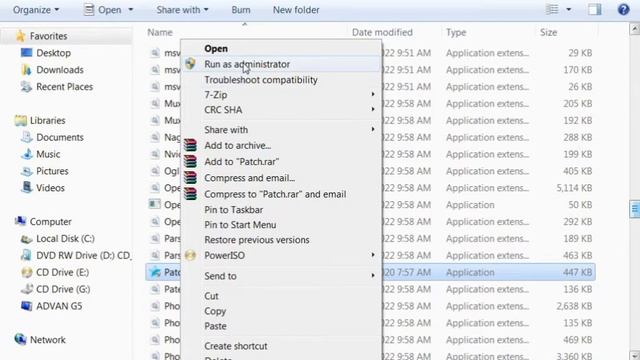Screen dimensions: 640x360
Task: Open the view options dropdown arrow
Action: (x=569, y=9)
